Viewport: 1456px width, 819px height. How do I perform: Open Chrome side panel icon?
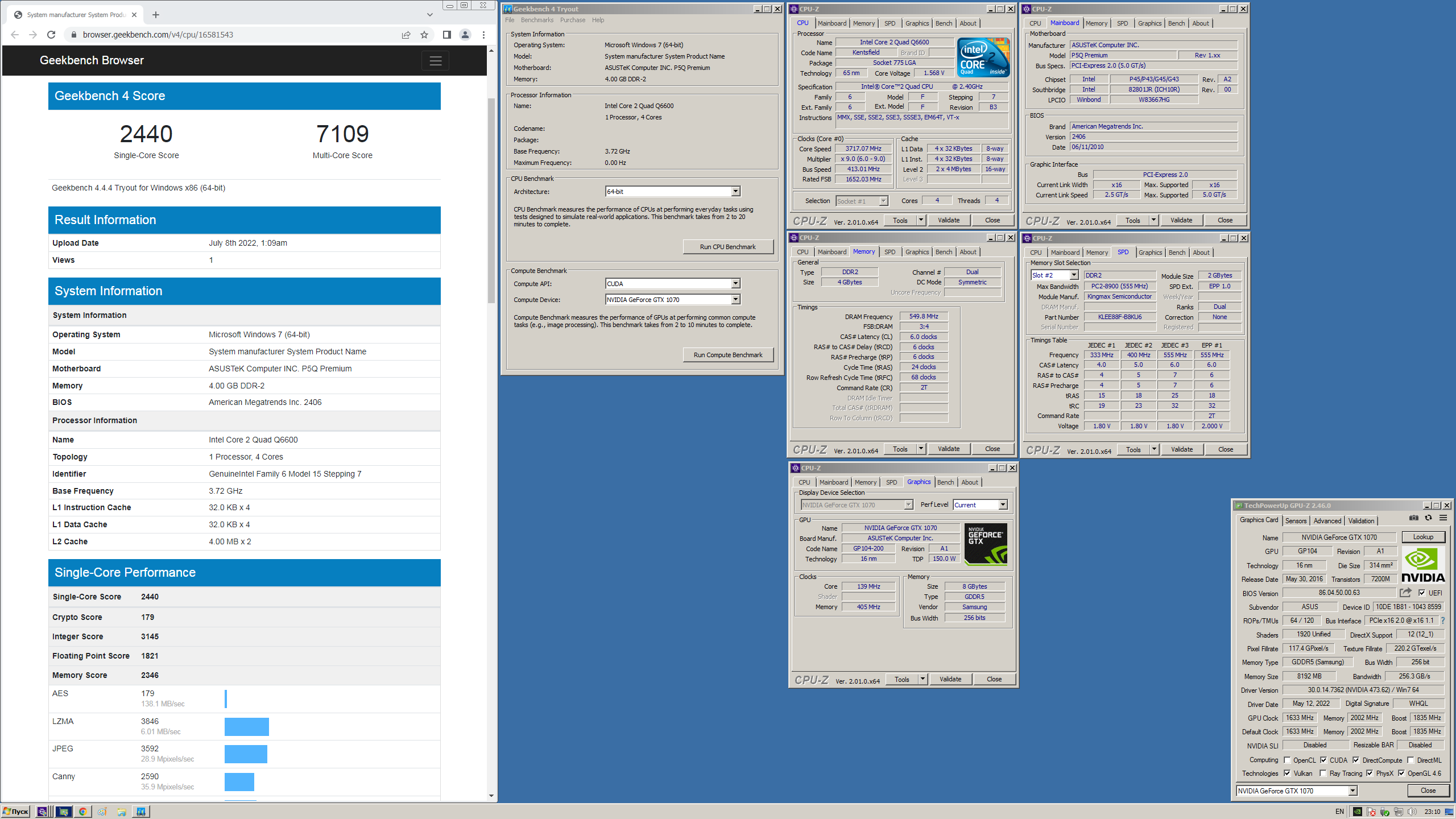click(447, 35)
